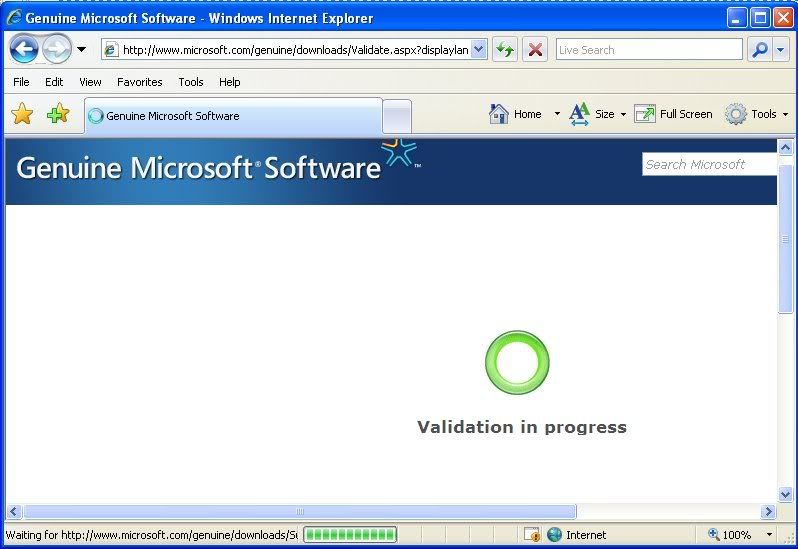Open search provider options dropdown

[x=781, y=50]
